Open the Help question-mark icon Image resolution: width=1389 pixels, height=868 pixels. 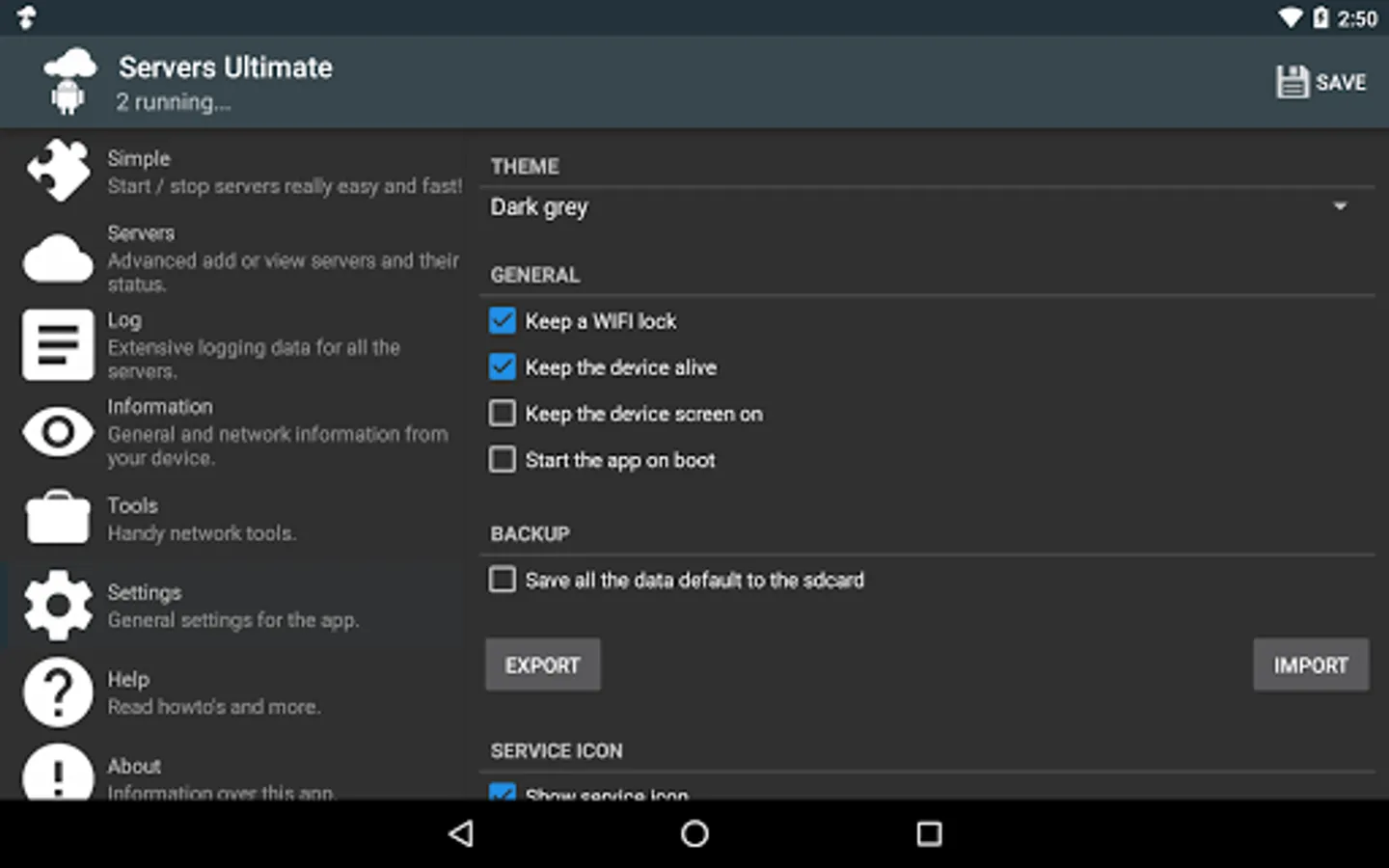(x=58, y=692)
